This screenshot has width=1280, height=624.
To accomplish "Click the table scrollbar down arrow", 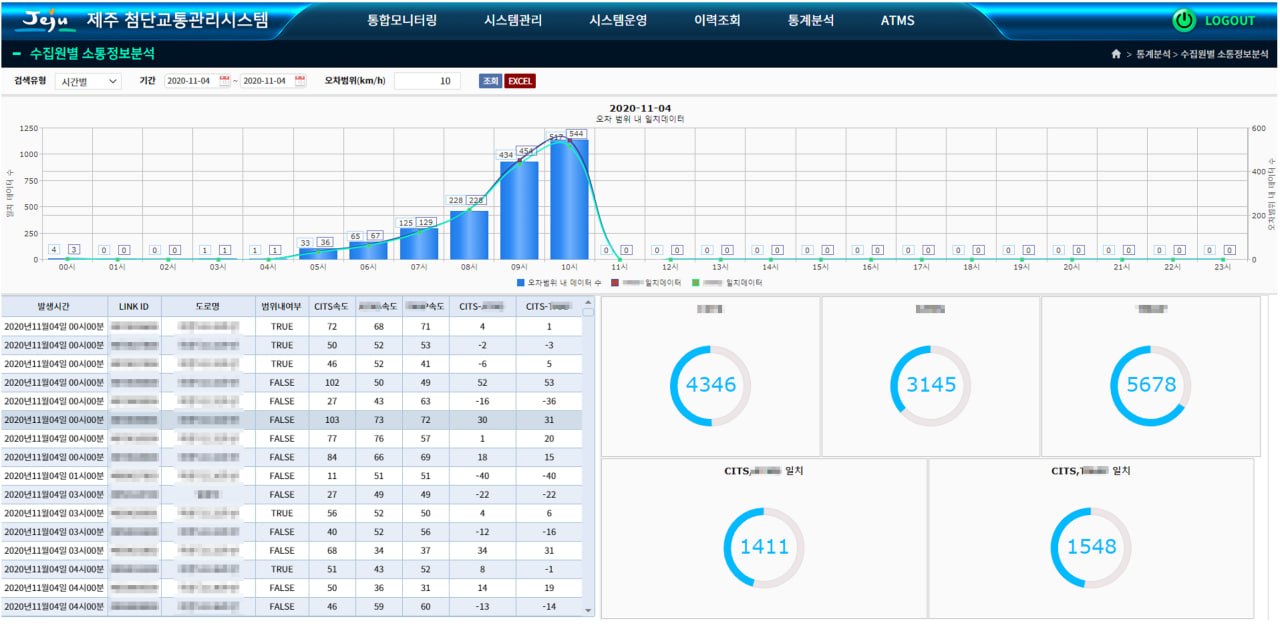I will coord(588,610).
